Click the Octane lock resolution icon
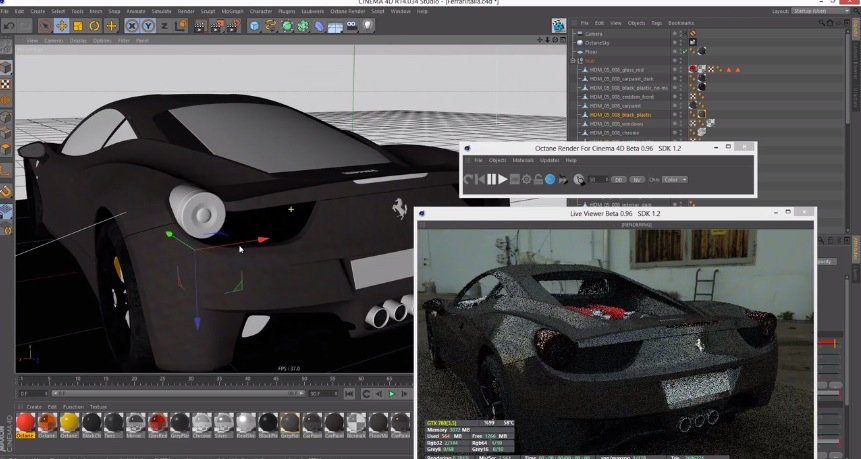 click(538, 179)
